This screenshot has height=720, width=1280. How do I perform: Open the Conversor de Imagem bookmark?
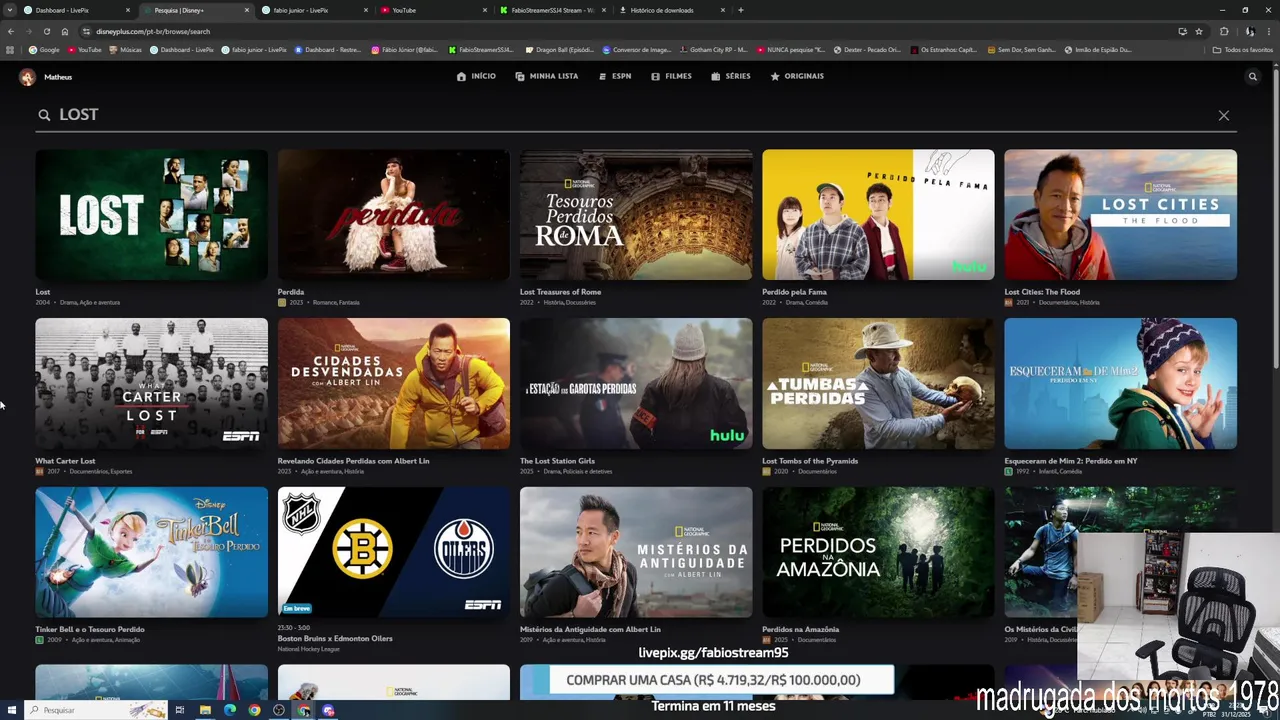[636, 49]
